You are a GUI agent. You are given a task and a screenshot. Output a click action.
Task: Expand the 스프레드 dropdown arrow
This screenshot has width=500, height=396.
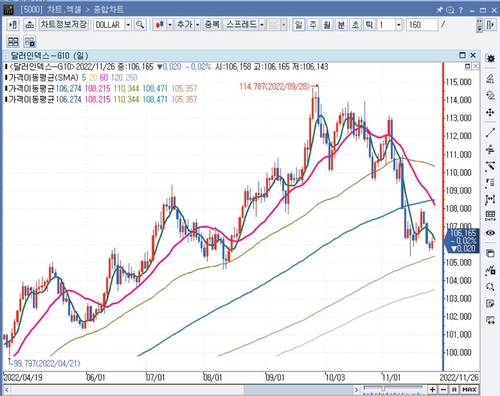[x=262, y=25]
